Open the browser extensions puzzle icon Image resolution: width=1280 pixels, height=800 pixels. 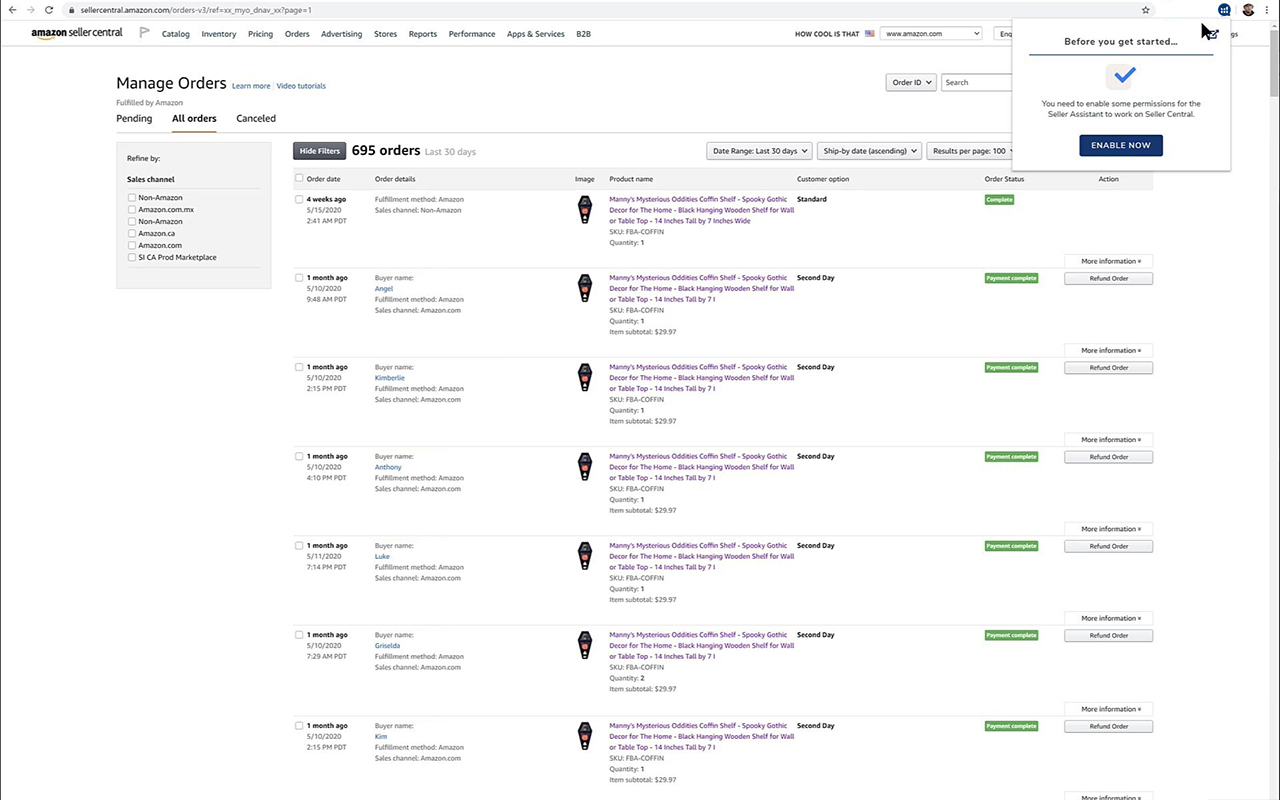point(1224,10)
